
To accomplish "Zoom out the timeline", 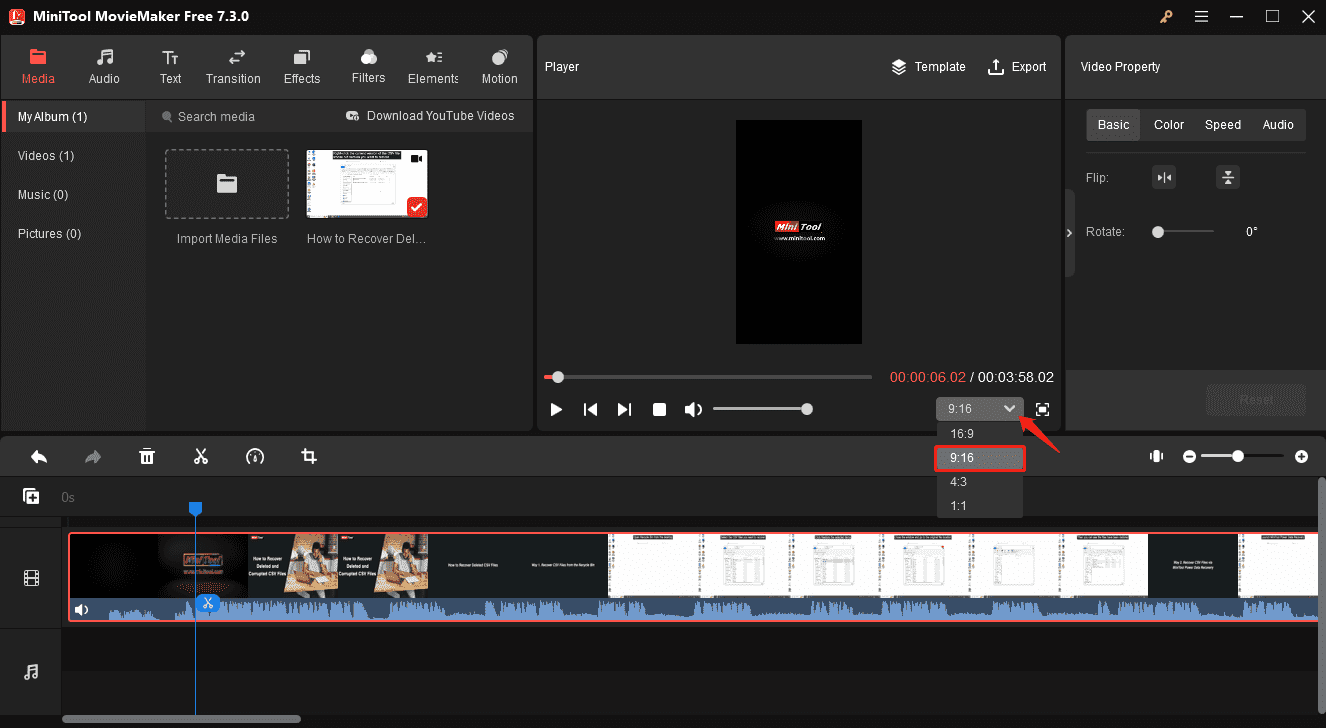I will (1190, 456).
